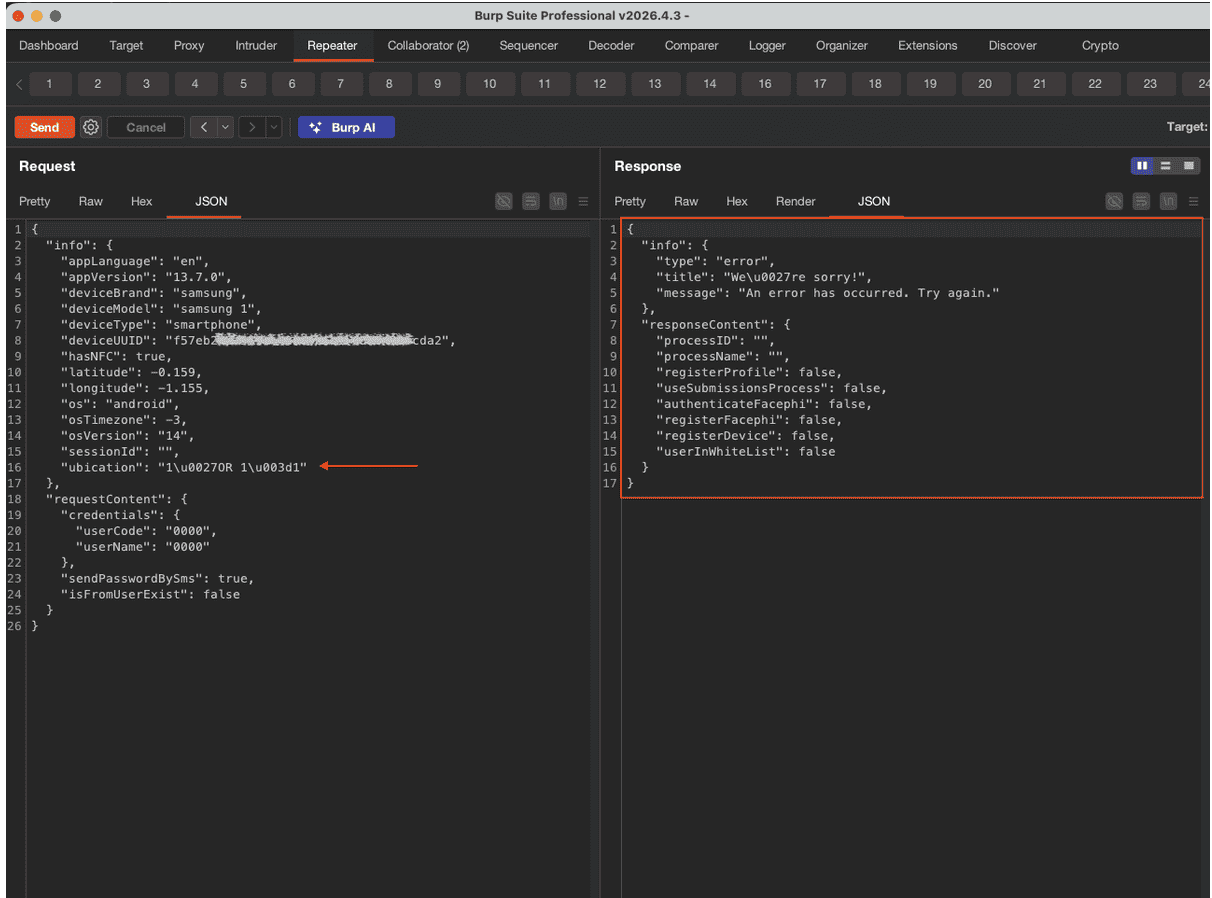Image resolution: width=1212 pixels, height=898 pixels.
Task: Click the response "message" error line
Action: [828, 293]
